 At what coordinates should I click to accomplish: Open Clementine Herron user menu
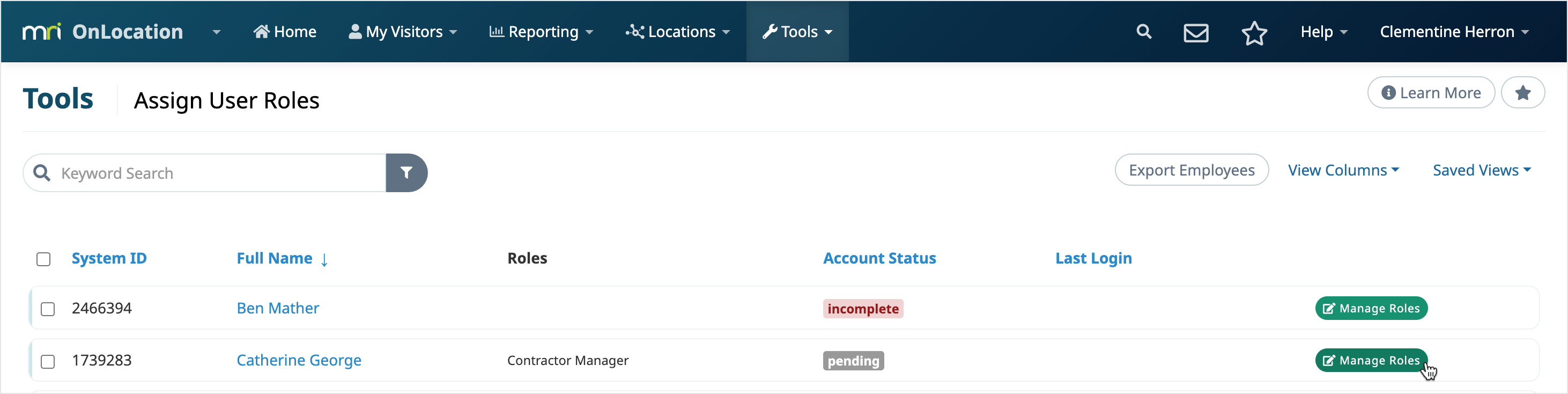coord(1454,32)
